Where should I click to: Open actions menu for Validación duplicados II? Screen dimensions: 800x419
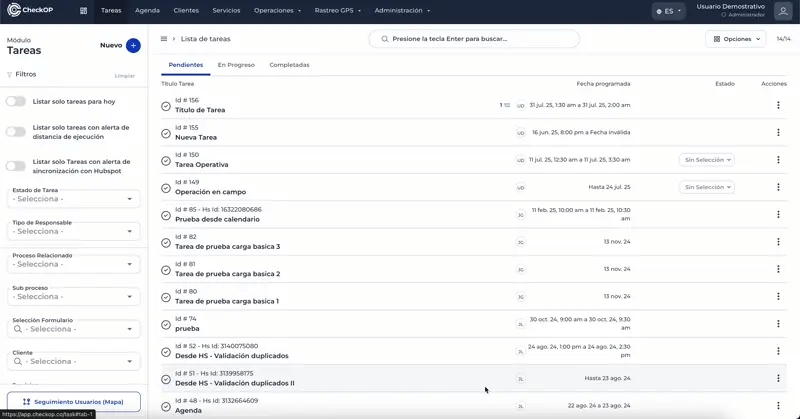point(778,378)
